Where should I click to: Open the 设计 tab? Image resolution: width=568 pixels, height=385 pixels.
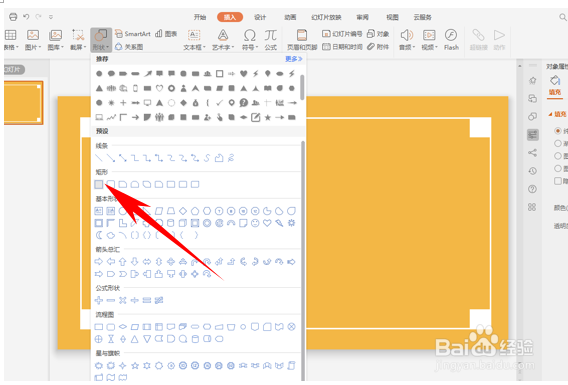(260, 17)
